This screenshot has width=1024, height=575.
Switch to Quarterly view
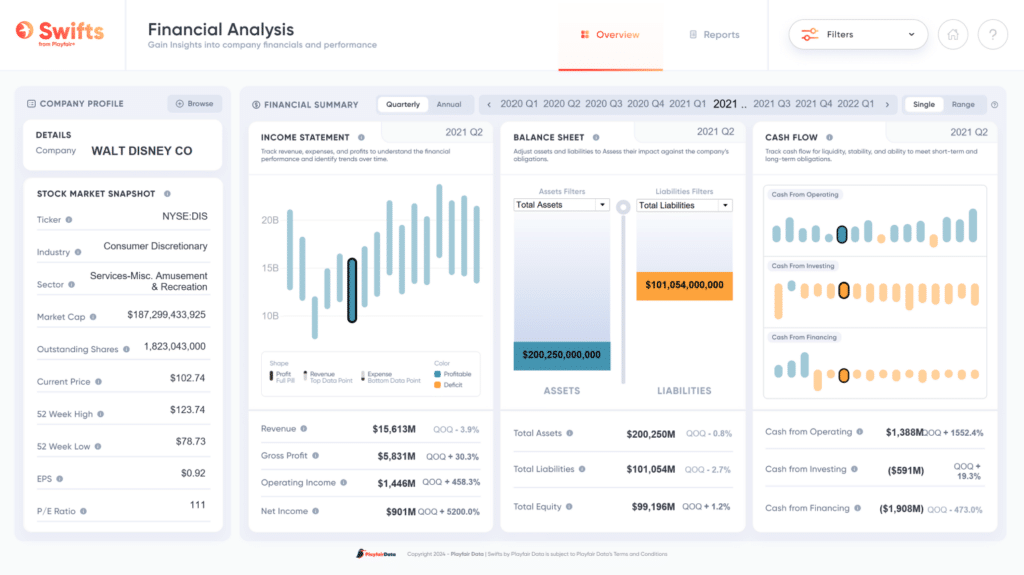tap(402, 105)
